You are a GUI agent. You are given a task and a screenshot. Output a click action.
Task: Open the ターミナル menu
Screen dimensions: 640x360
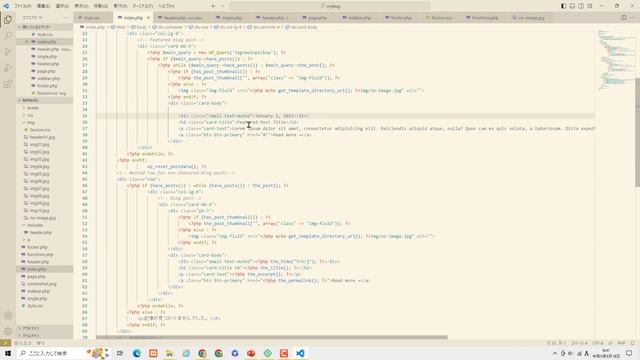[x=142, y=6]
